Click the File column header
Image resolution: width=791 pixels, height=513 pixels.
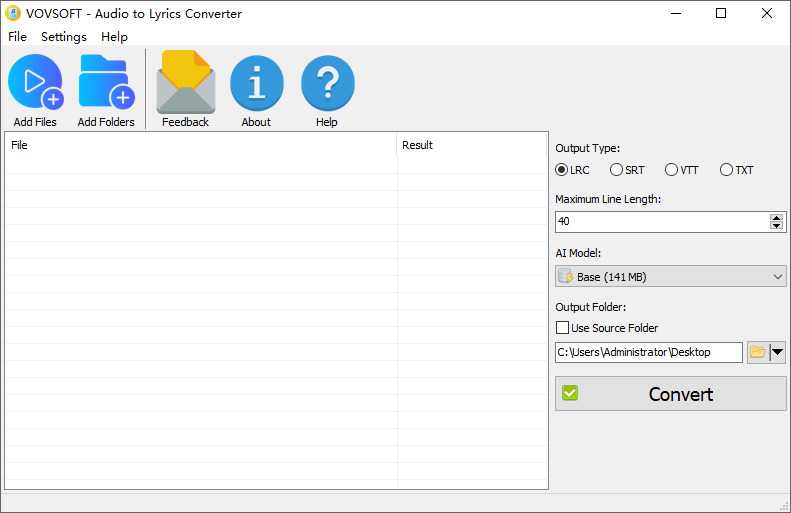(201, 145)
